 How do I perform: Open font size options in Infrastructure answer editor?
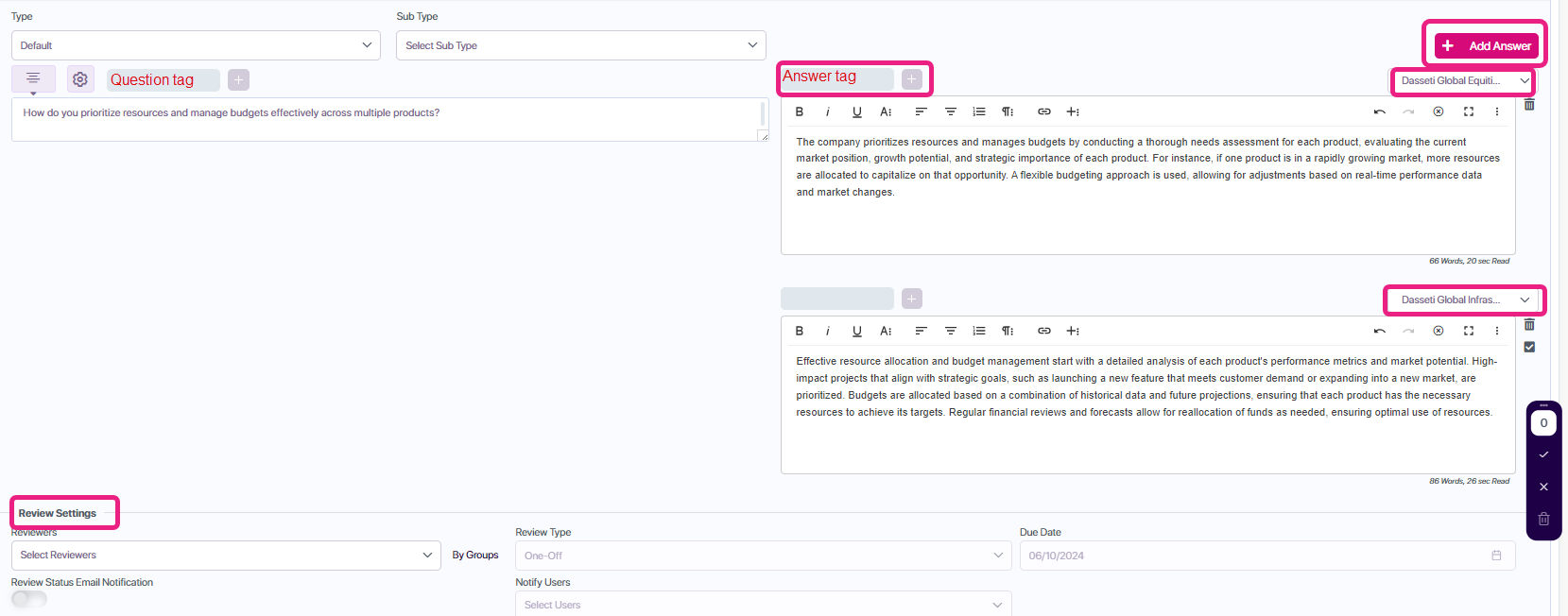coord(886,331)
